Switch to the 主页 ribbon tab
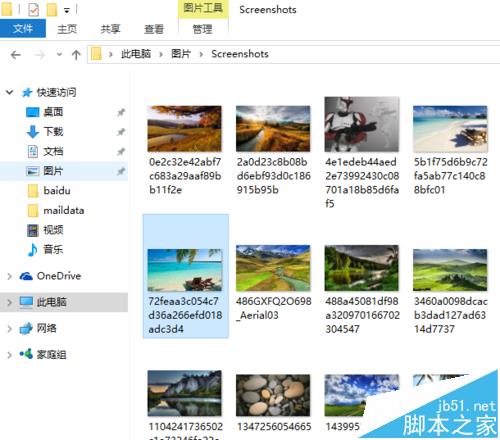 (67, 29)
